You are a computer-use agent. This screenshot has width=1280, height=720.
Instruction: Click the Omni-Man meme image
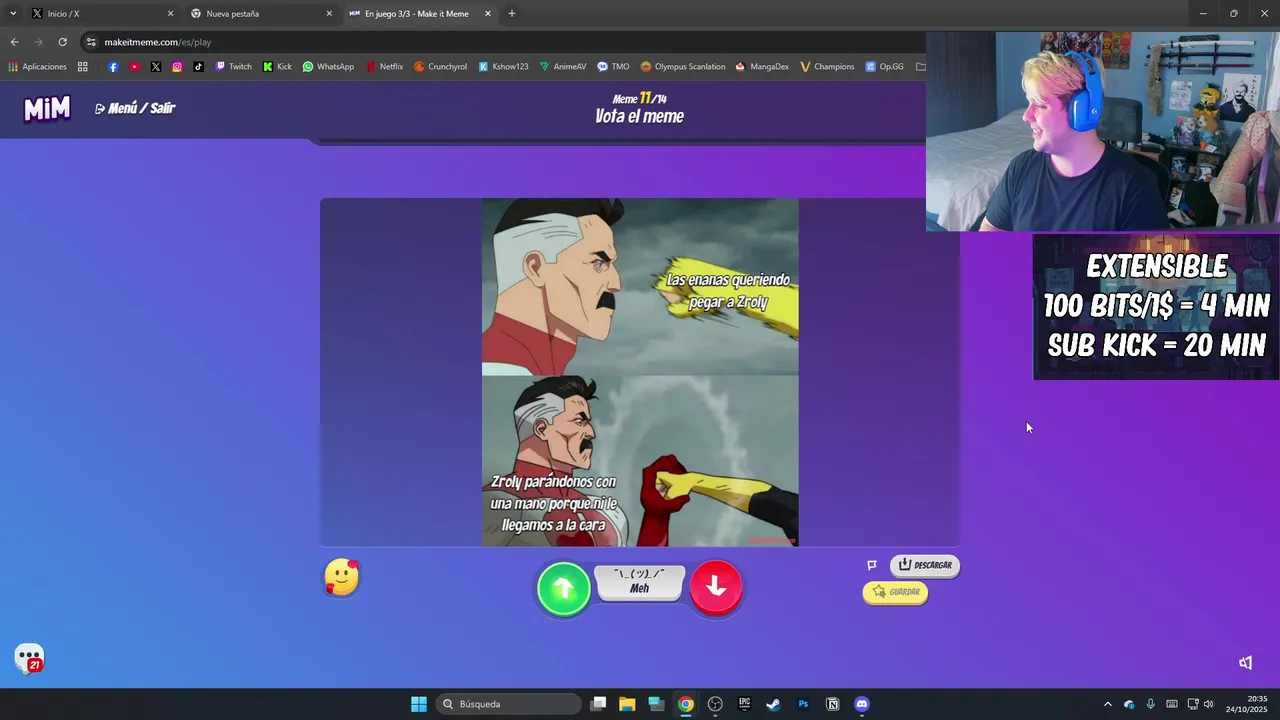(640, 372)
